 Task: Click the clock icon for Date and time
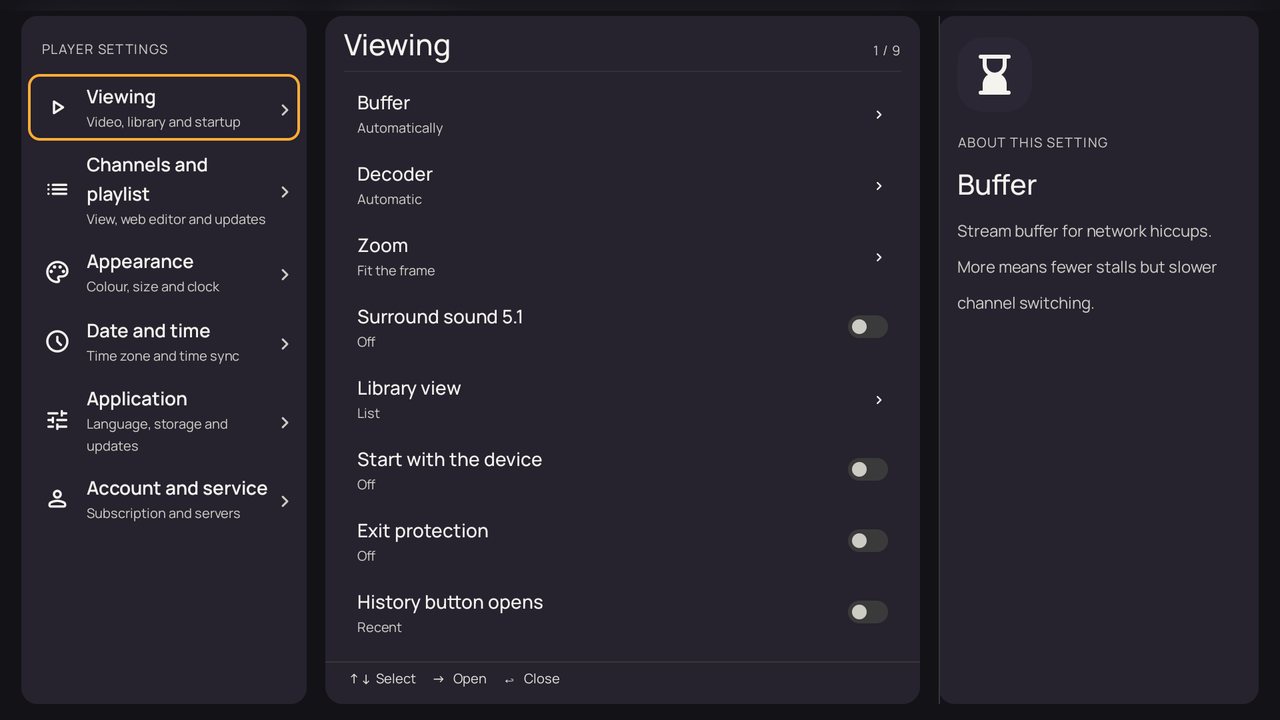58,342
